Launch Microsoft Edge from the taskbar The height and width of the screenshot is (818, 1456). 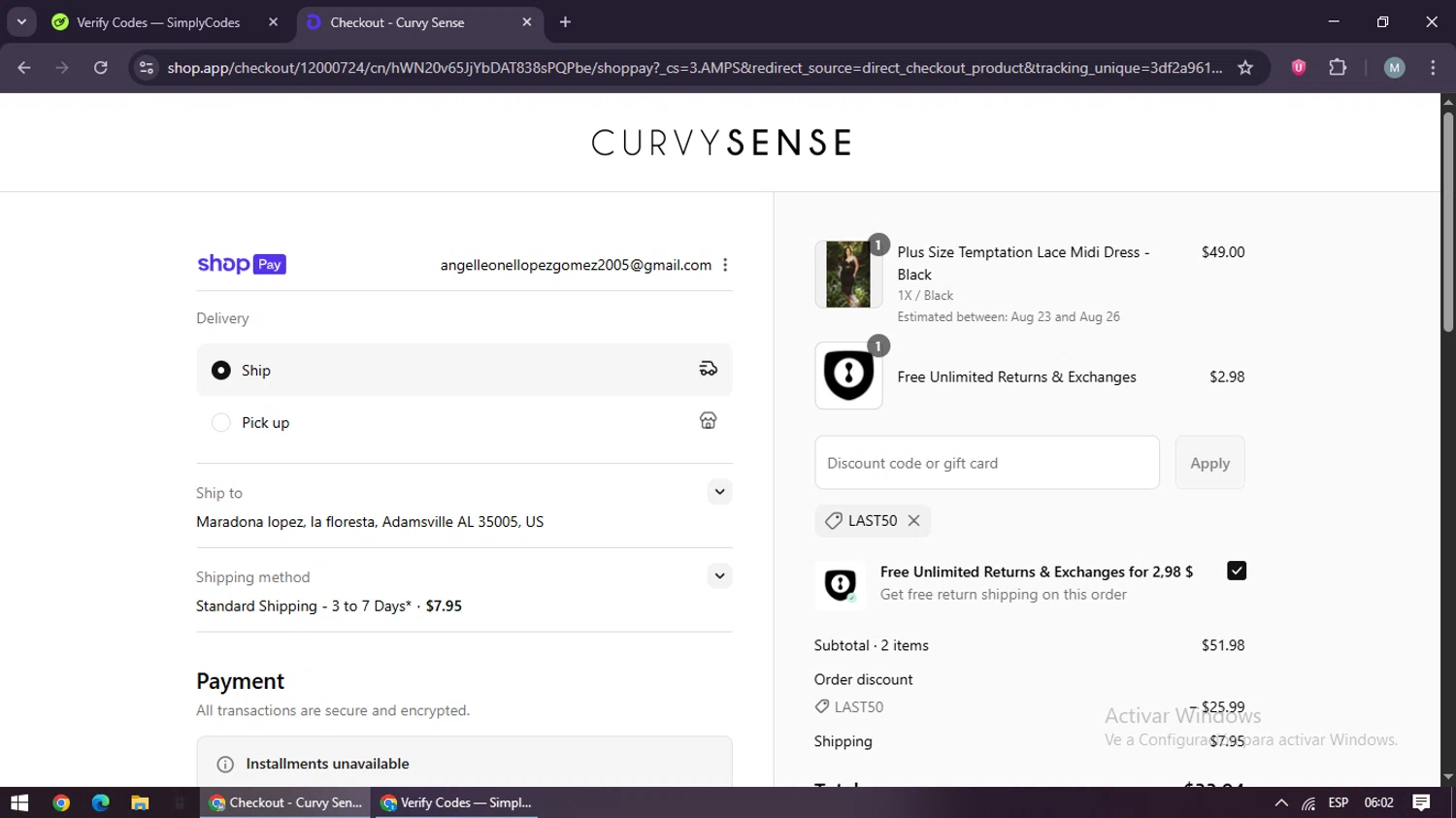coord(100,802)
